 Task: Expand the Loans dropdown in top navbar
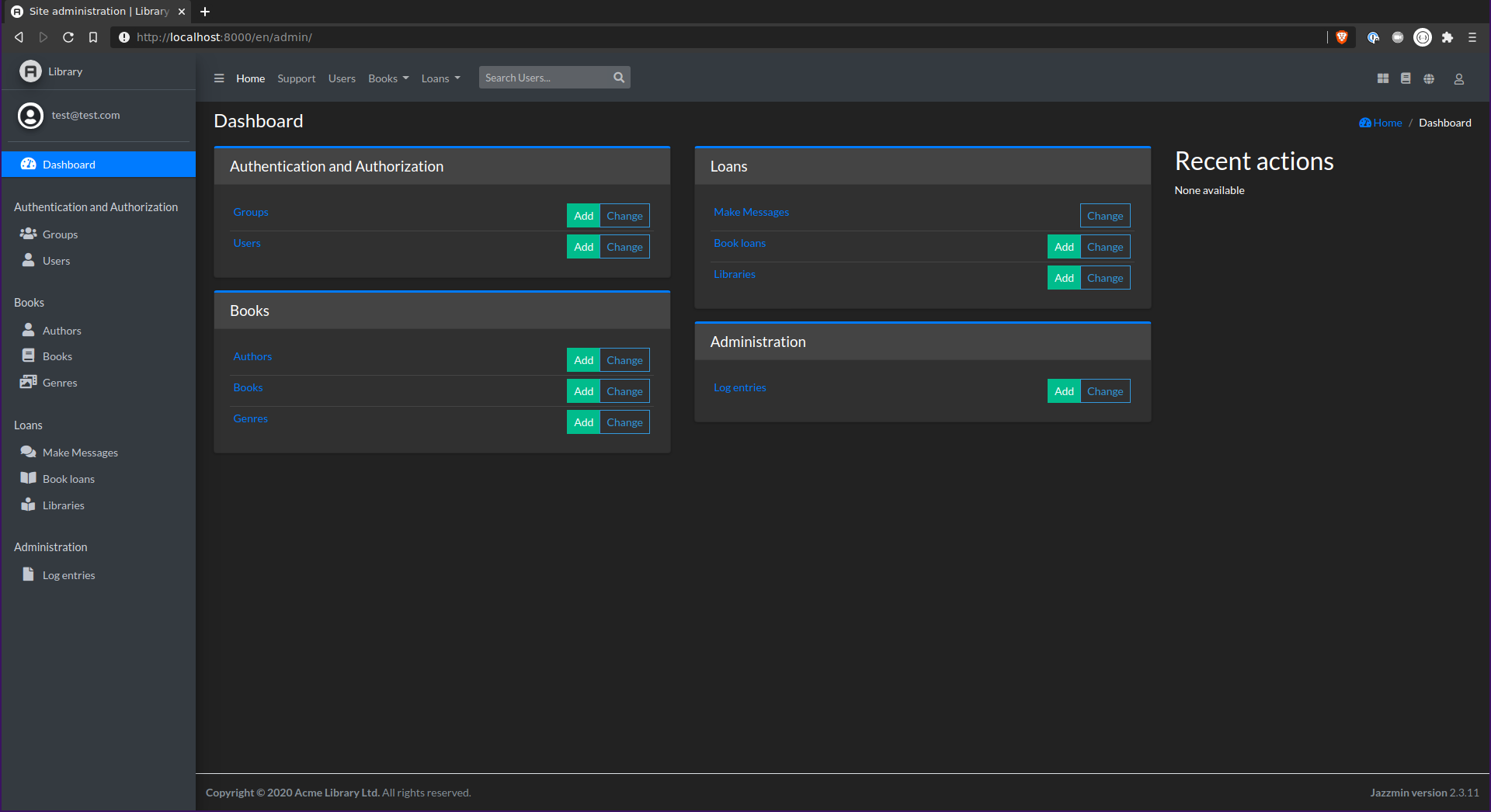[440, 78]
